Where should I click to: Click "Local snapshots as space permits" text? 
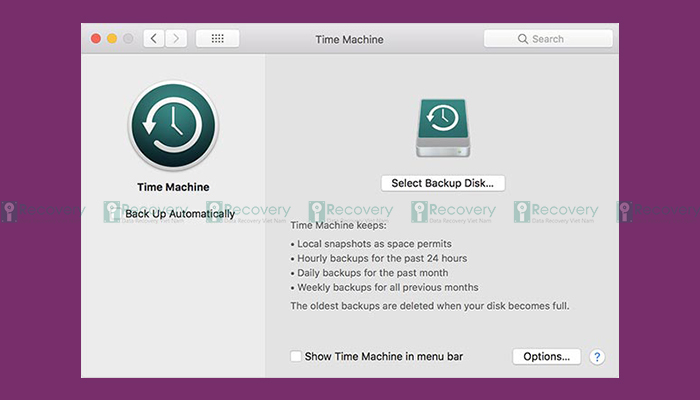pyautogui.click(x=374, y=244)
